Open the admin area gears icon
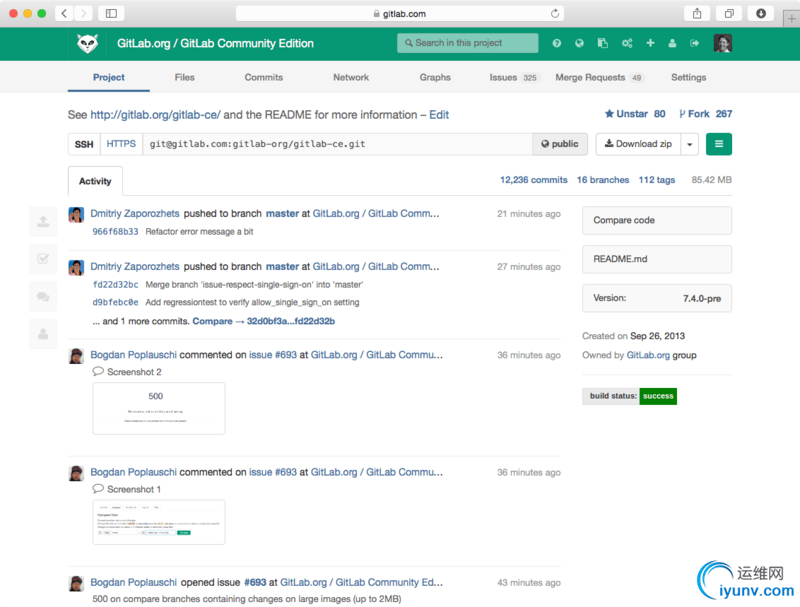 627,43
